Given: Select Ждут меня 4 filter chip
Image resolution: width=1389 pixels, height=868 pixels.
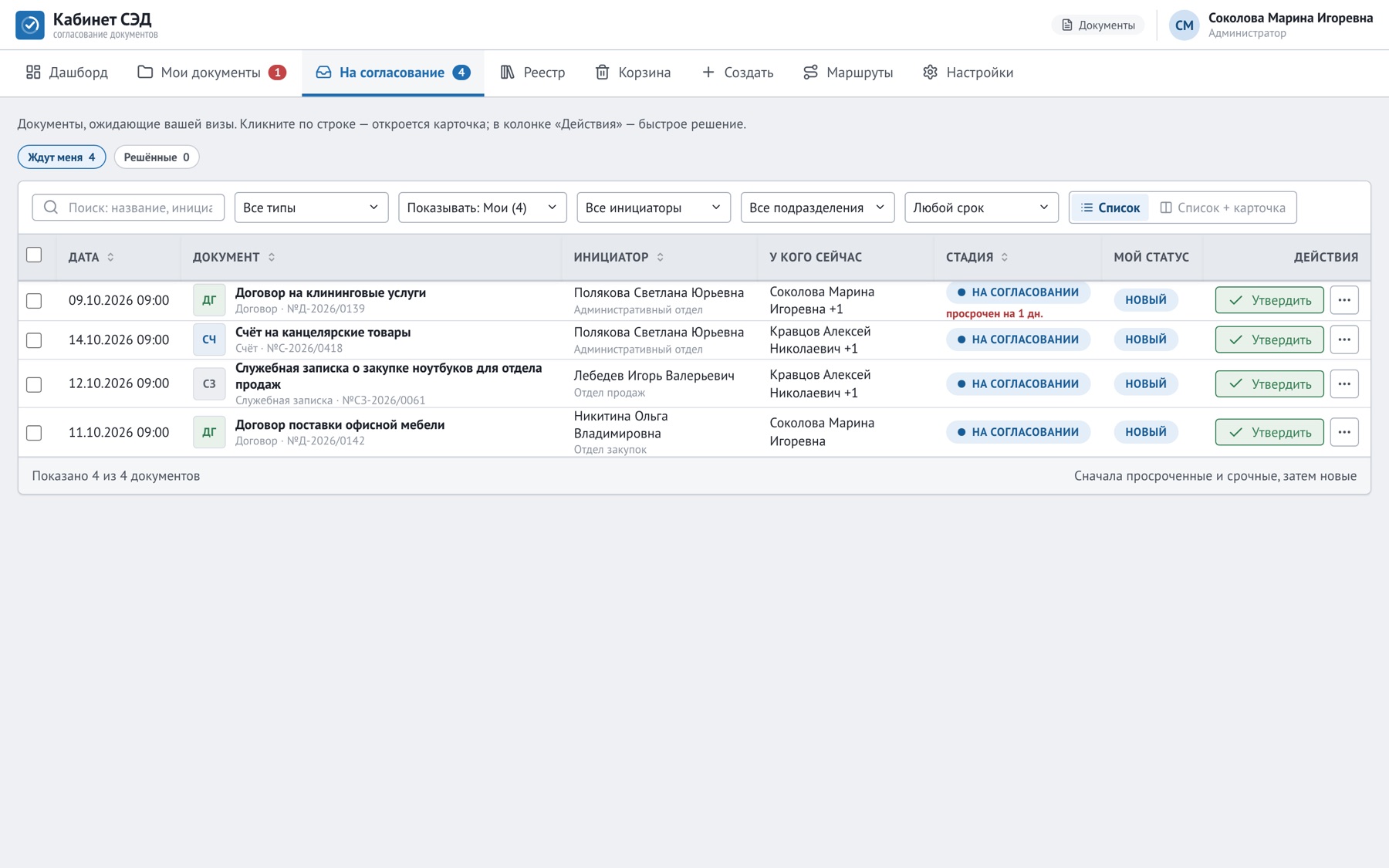Looking at the screenshot, I should click(62, 157).
